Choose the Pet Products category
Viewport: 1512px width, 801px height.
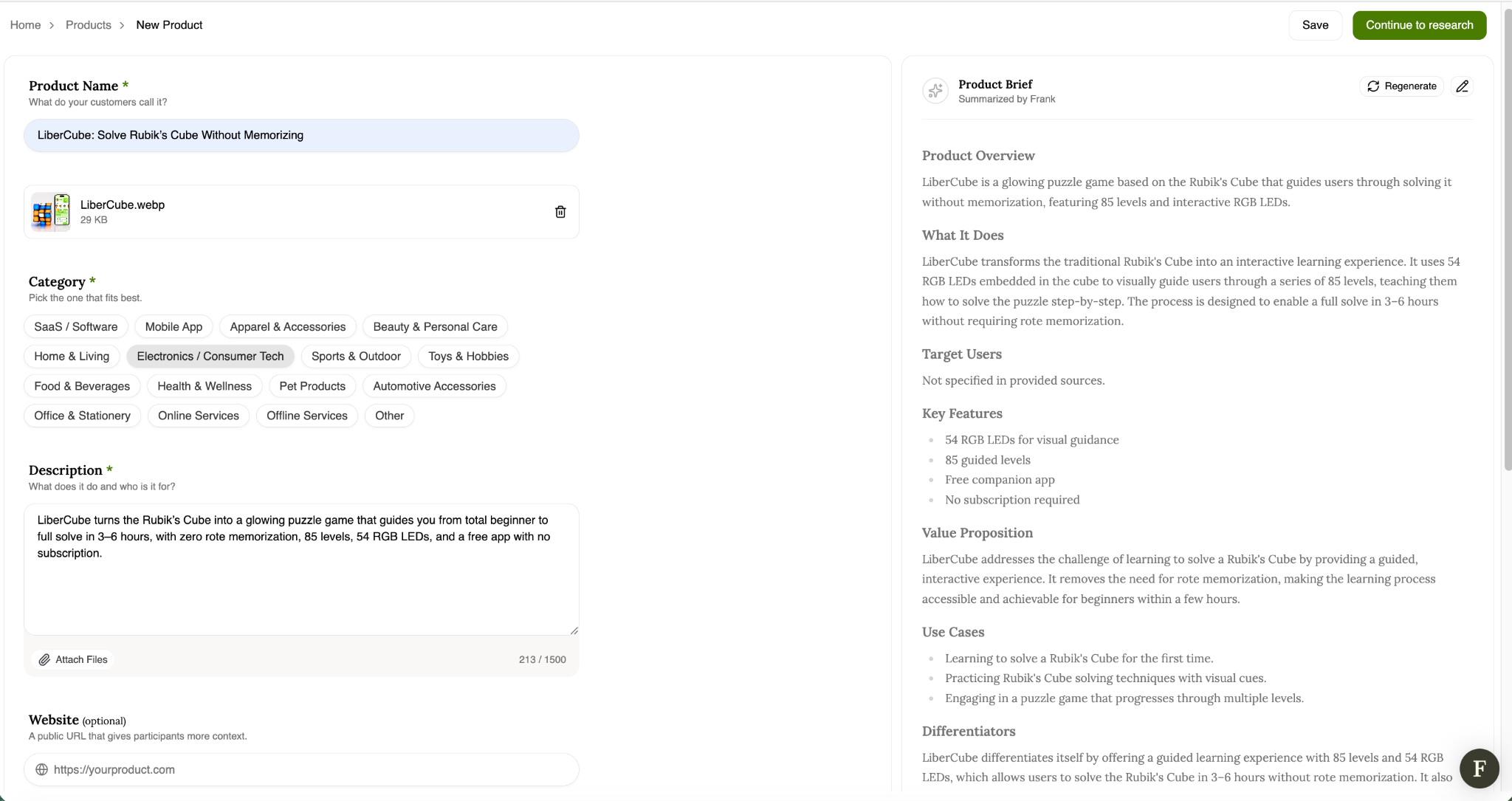coord(312,385)
